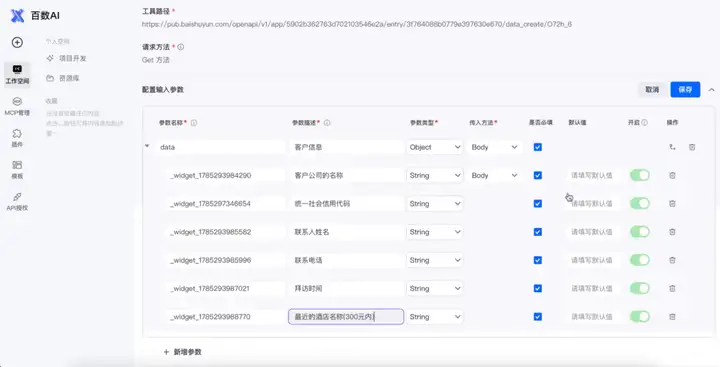The height and width of the screenshot is (367, 720).
Task: Open the 工作空间 sidebar section
Action: coord(17,74)
